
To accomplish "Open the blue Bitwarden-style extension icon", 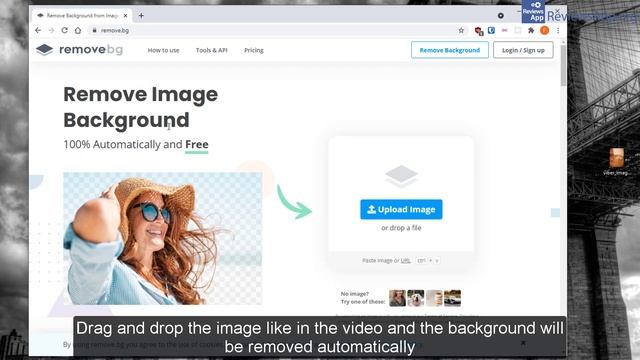I will (x=491, y=30).
